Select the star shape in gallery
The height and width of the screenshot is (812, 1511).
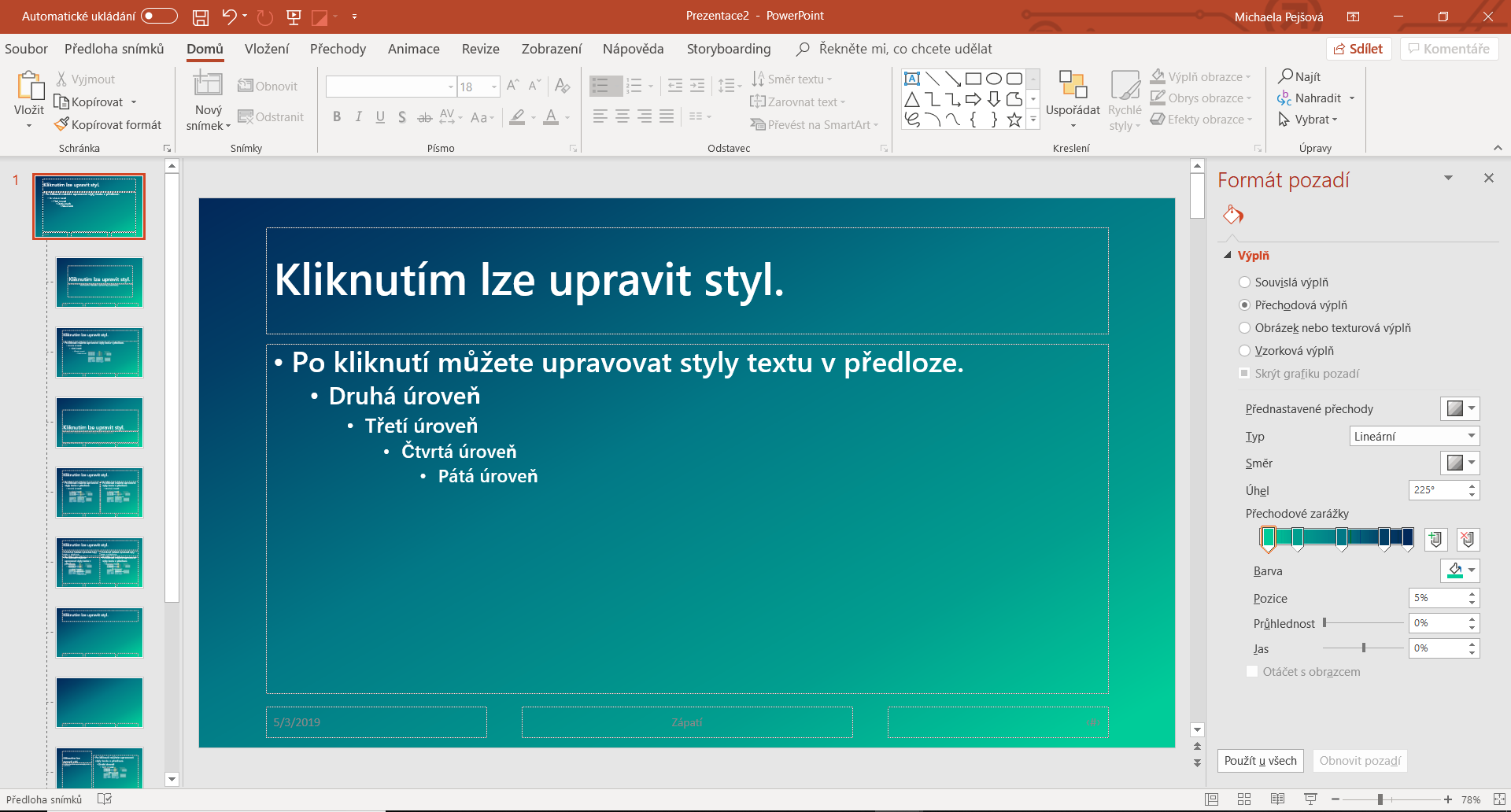tap(1014, 120)
